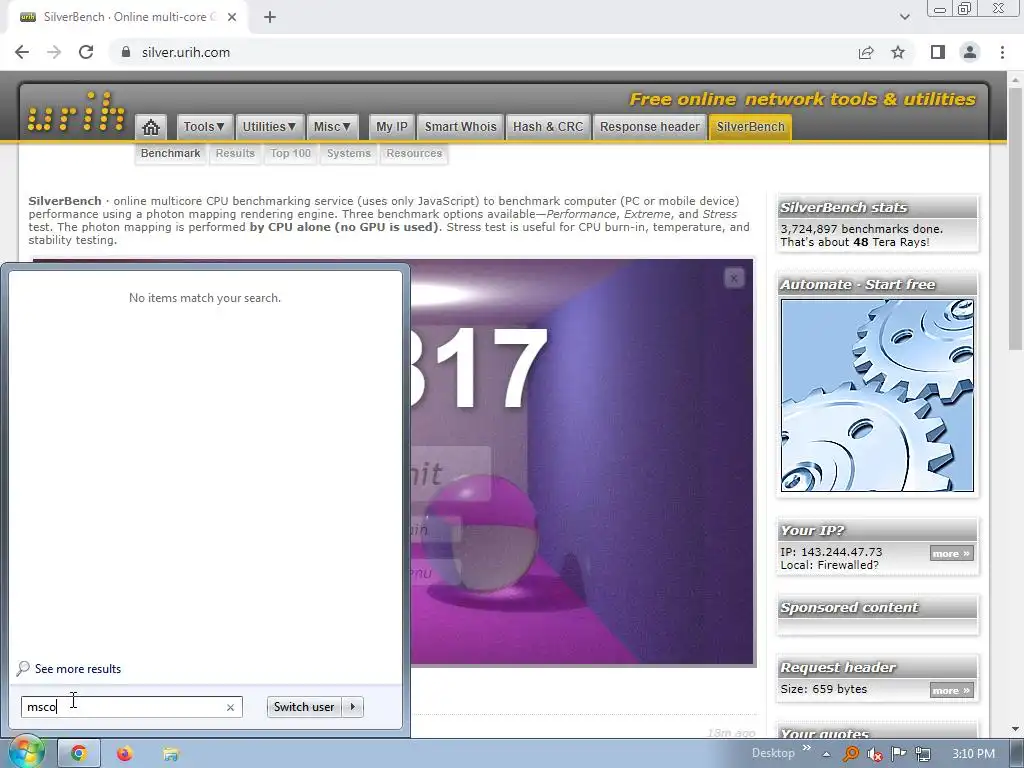Screen dimensions: 1024x768
Task: Go to the urih home icon
Action: [151, 127]
